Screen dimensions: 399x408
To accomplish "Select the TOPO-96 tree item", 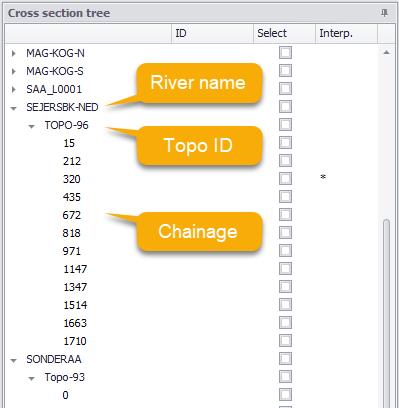I will (x=67, y=125).
